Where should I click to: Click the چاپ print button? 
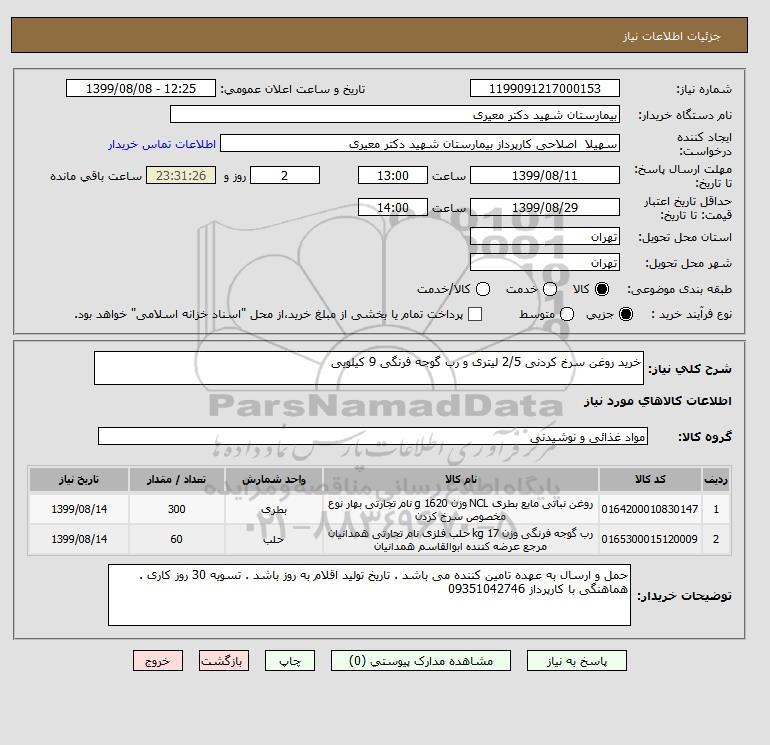coord(290,661)
